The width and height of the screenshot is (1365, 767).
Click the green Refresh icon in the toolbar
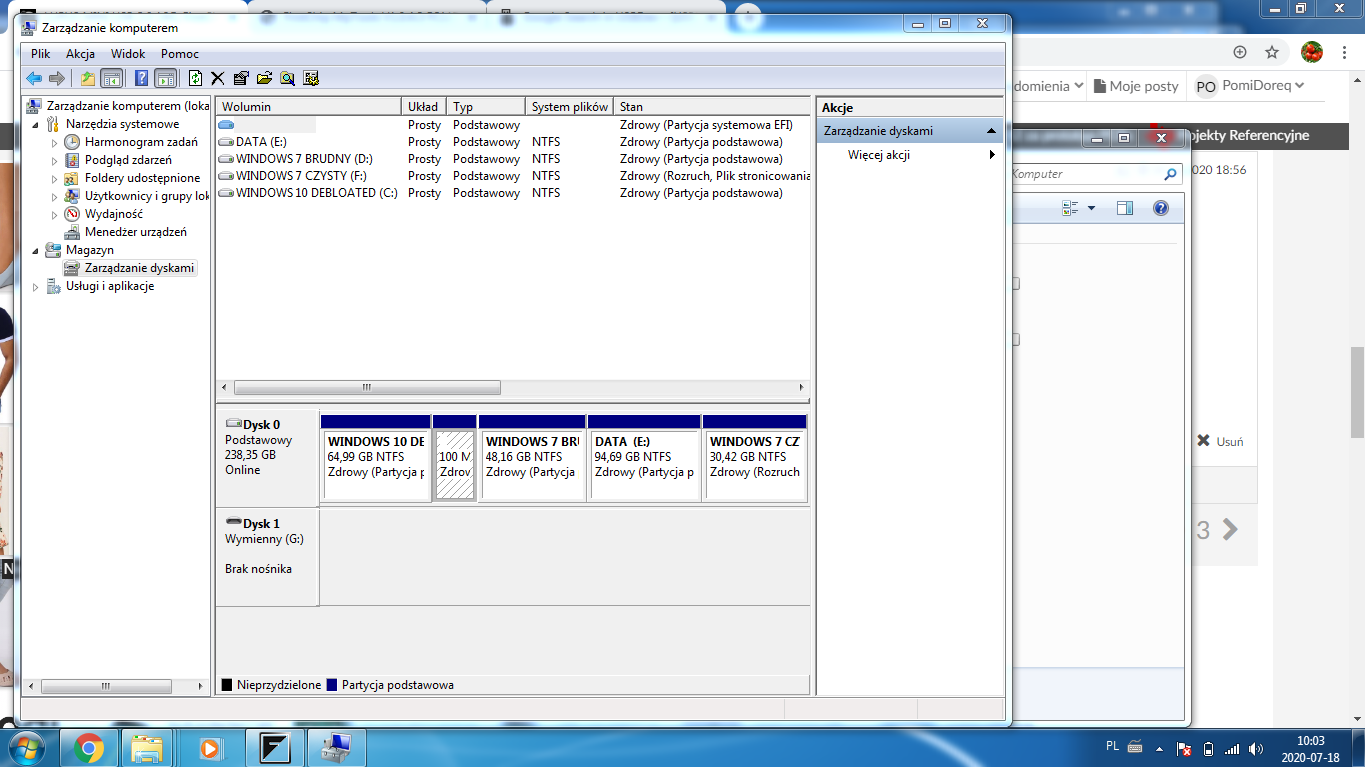[x=195, y=78]
